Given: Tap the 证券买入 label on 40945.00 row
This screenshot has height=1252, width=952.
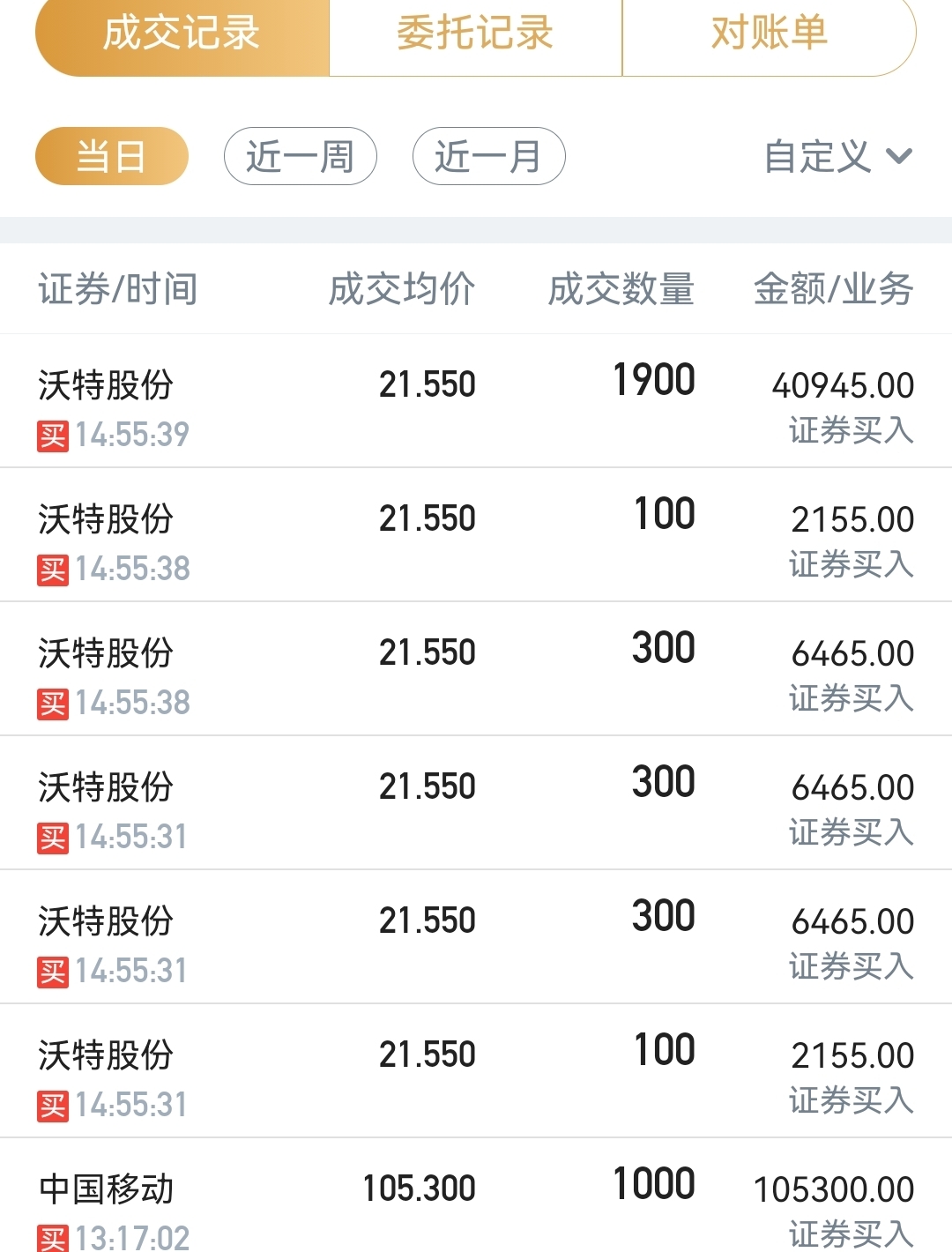Looking at the screenshot, I should pyautogui.click(x=852, y=431).
